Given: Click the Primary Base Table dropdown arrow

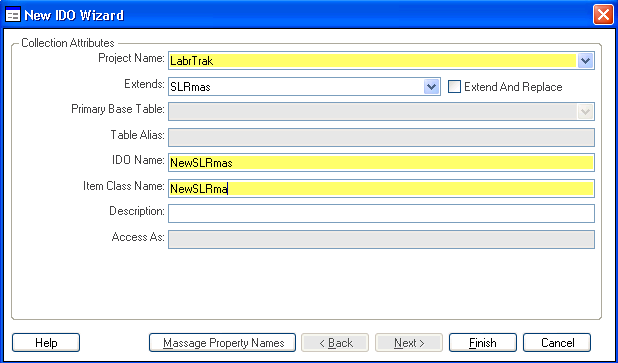Looking at the screenshot, I should (585, 112).
